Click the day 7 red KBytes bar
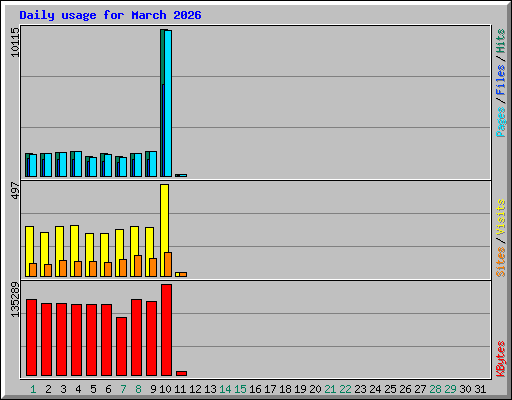 [121, 346]
